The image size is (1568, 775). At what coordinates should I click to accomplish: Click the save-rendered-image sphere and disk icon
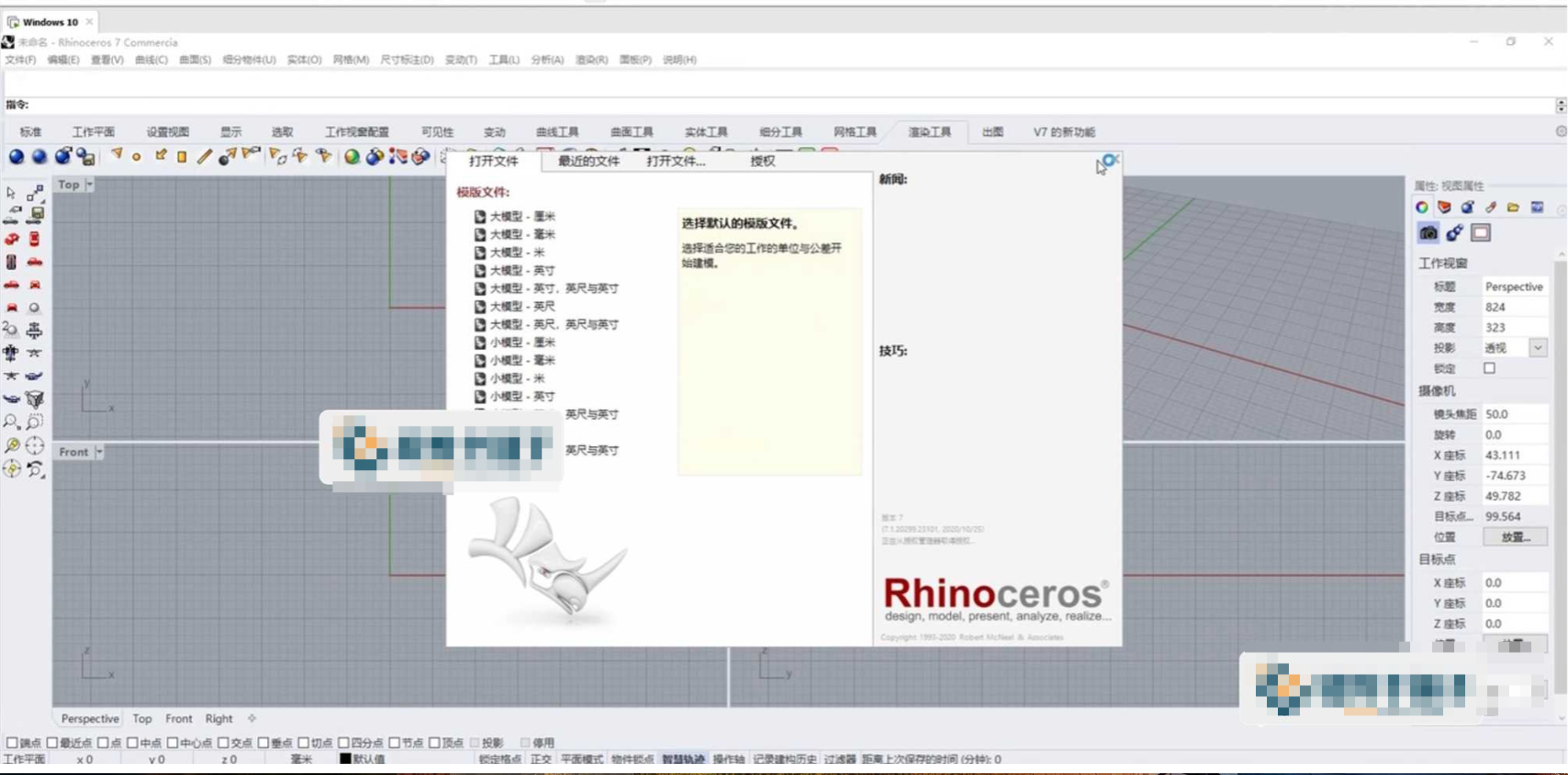coord(85,156)
